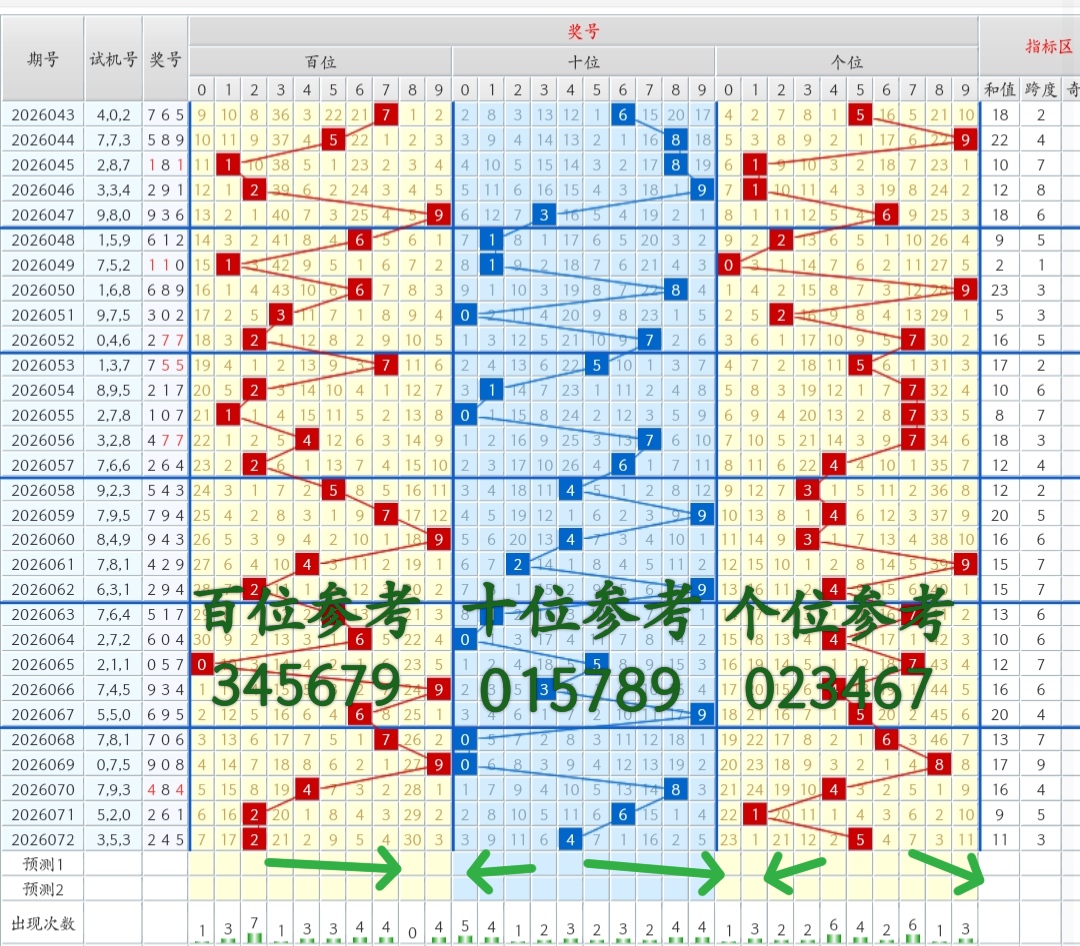This screenshot has width=1080, height=946.
Task: Toggle highlight on 奖号 765 for 期号 2026043
Action: 163,114
